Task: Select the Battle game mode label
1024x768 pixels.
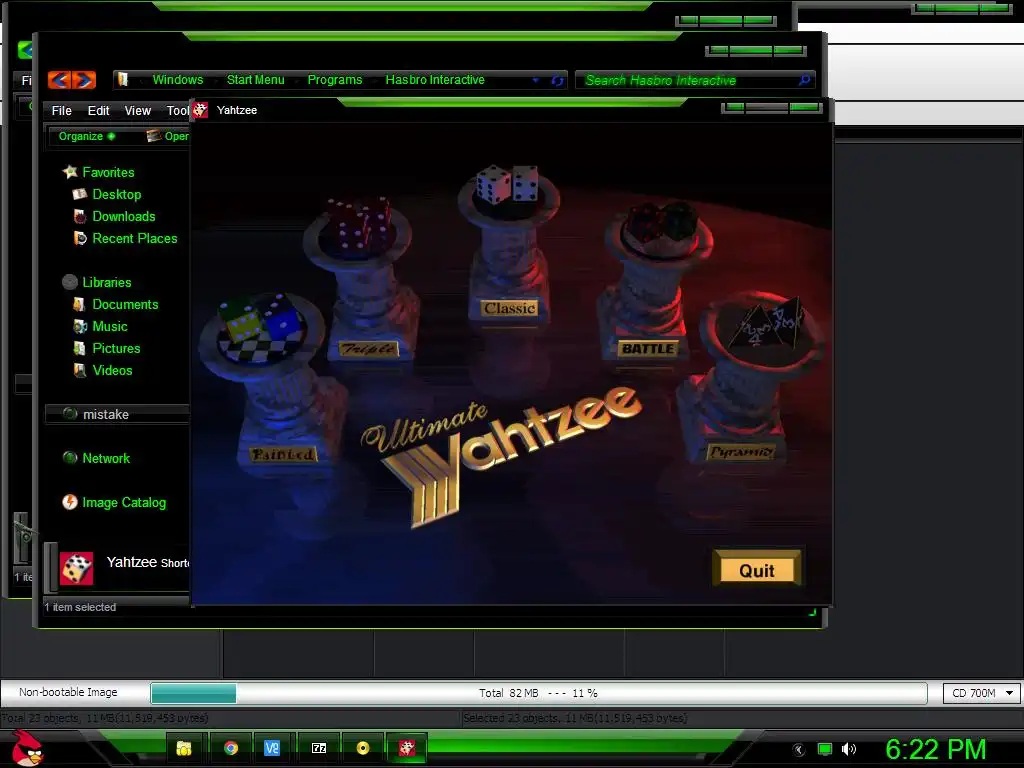Action: 648,348
